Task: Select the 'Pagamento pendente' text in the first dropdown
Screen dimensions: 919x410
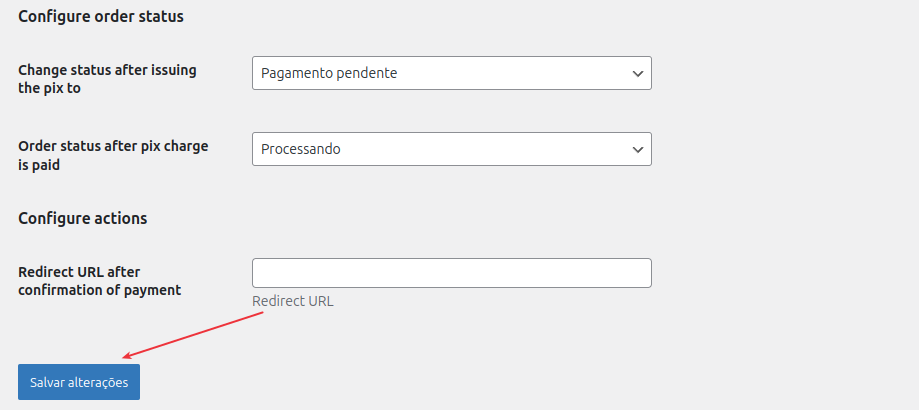Action: point(329,73)
